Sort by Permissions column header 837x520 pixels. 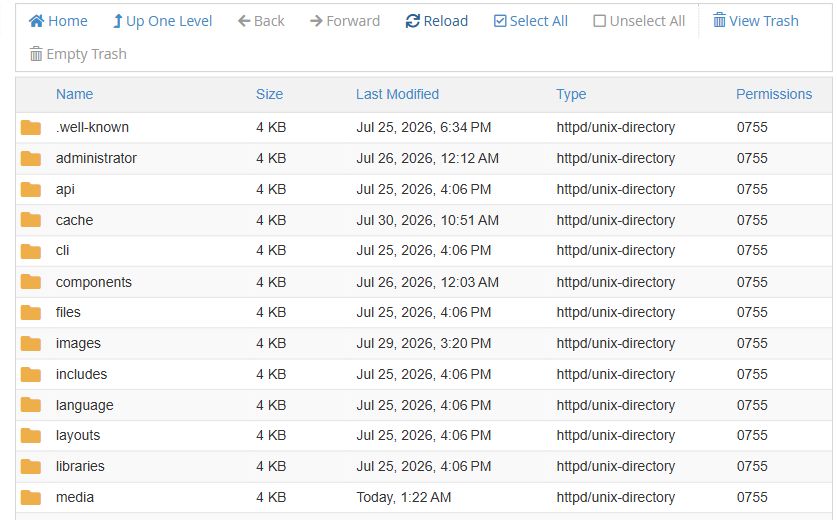tap(773, 94)
